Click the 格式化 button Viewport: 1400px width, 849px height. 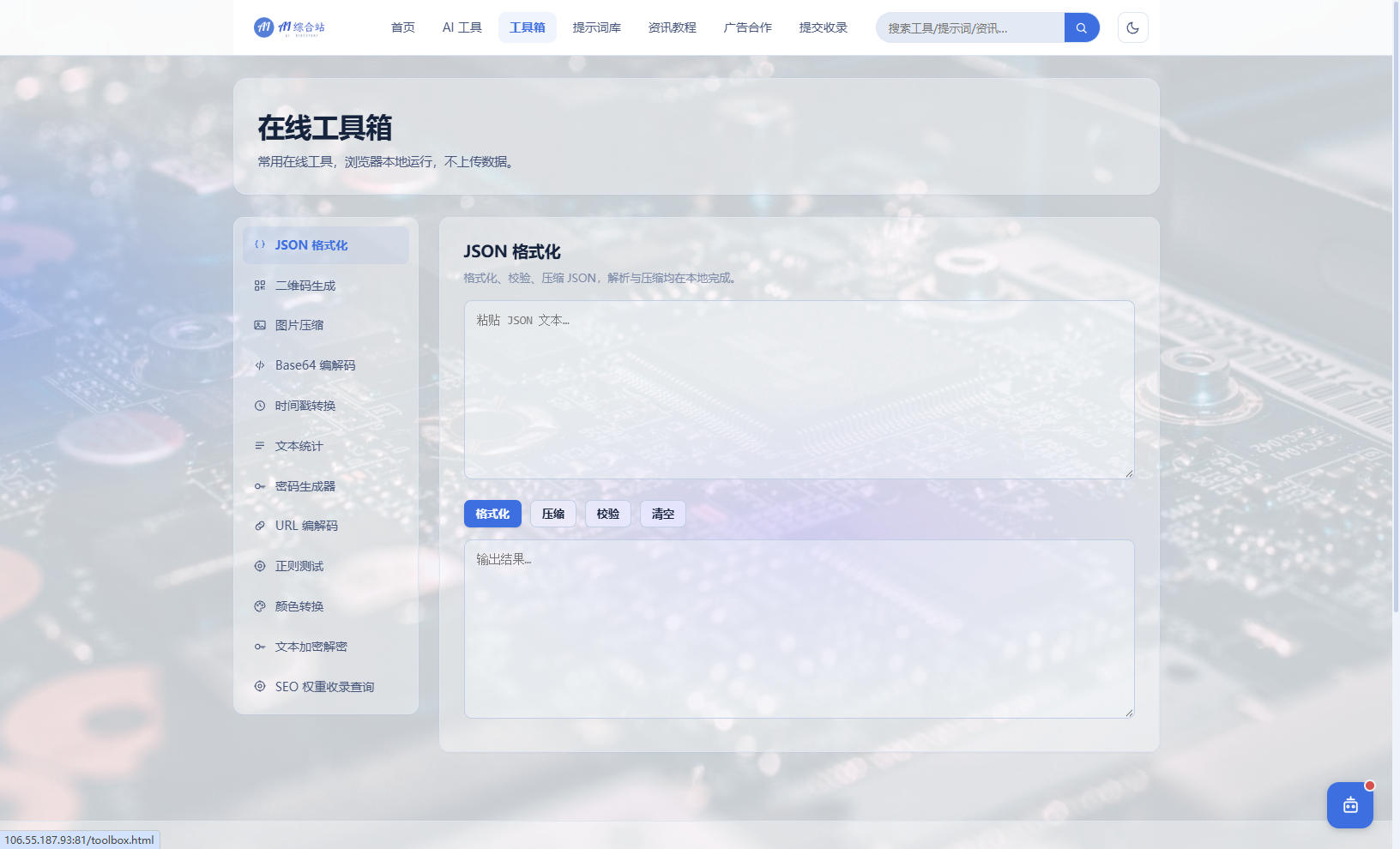[x=492, y=514]
